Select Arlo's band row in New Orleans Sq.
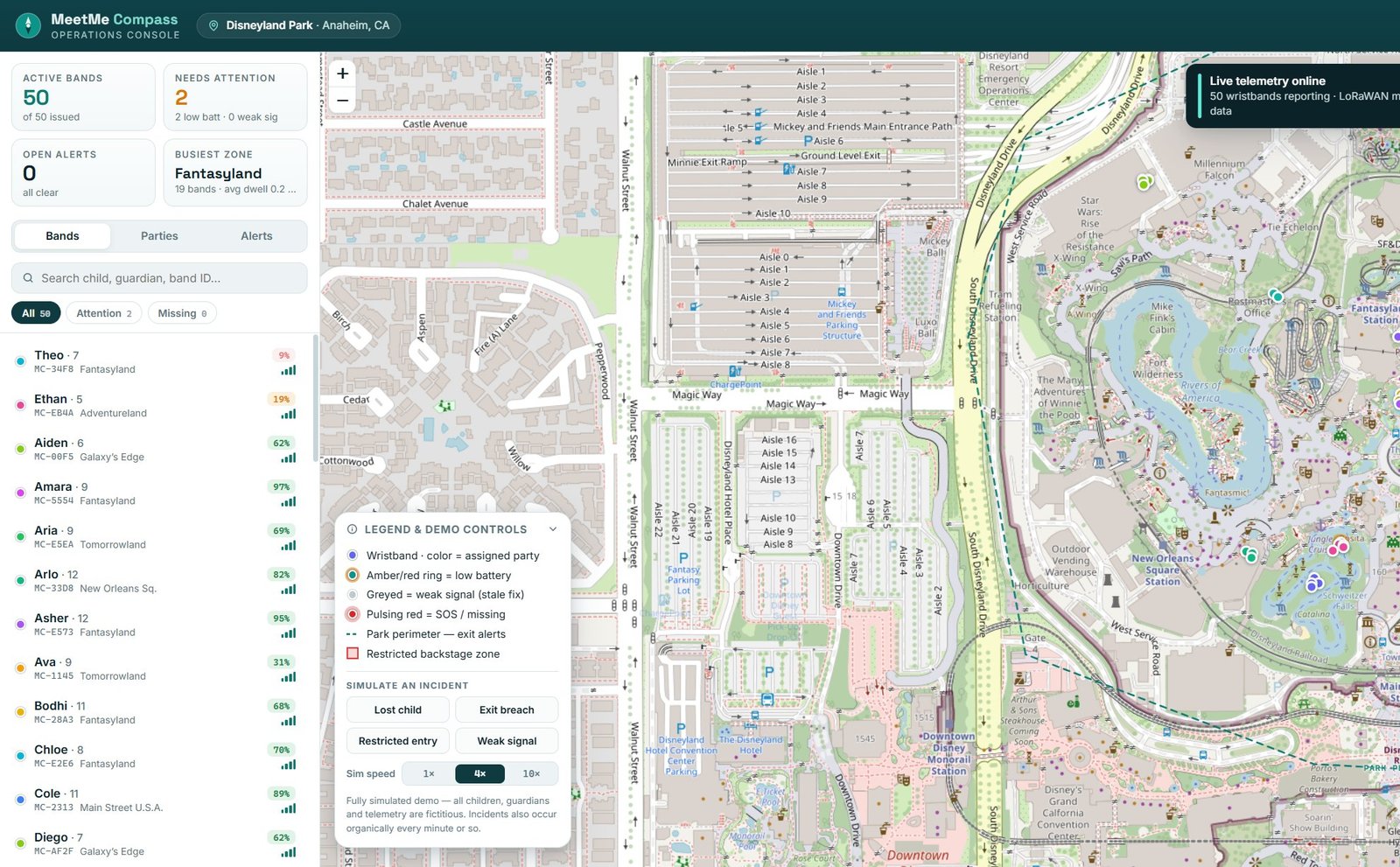The image size is (1400, 867). point(157,581)
